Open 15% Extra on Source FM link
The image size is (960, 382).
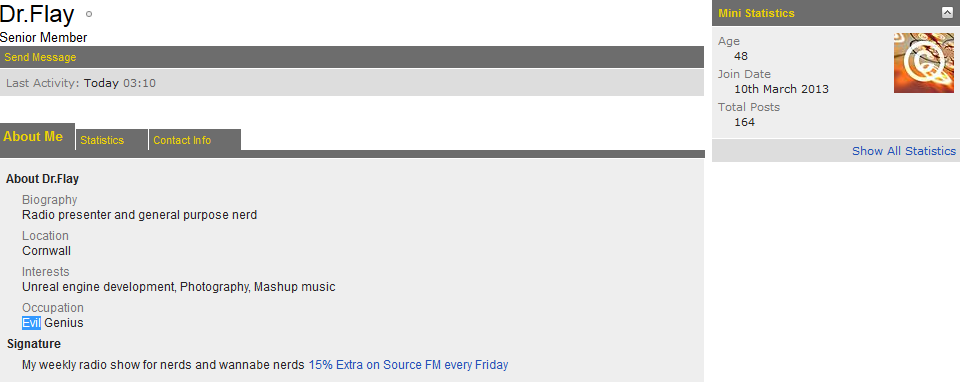click(408, 365)
